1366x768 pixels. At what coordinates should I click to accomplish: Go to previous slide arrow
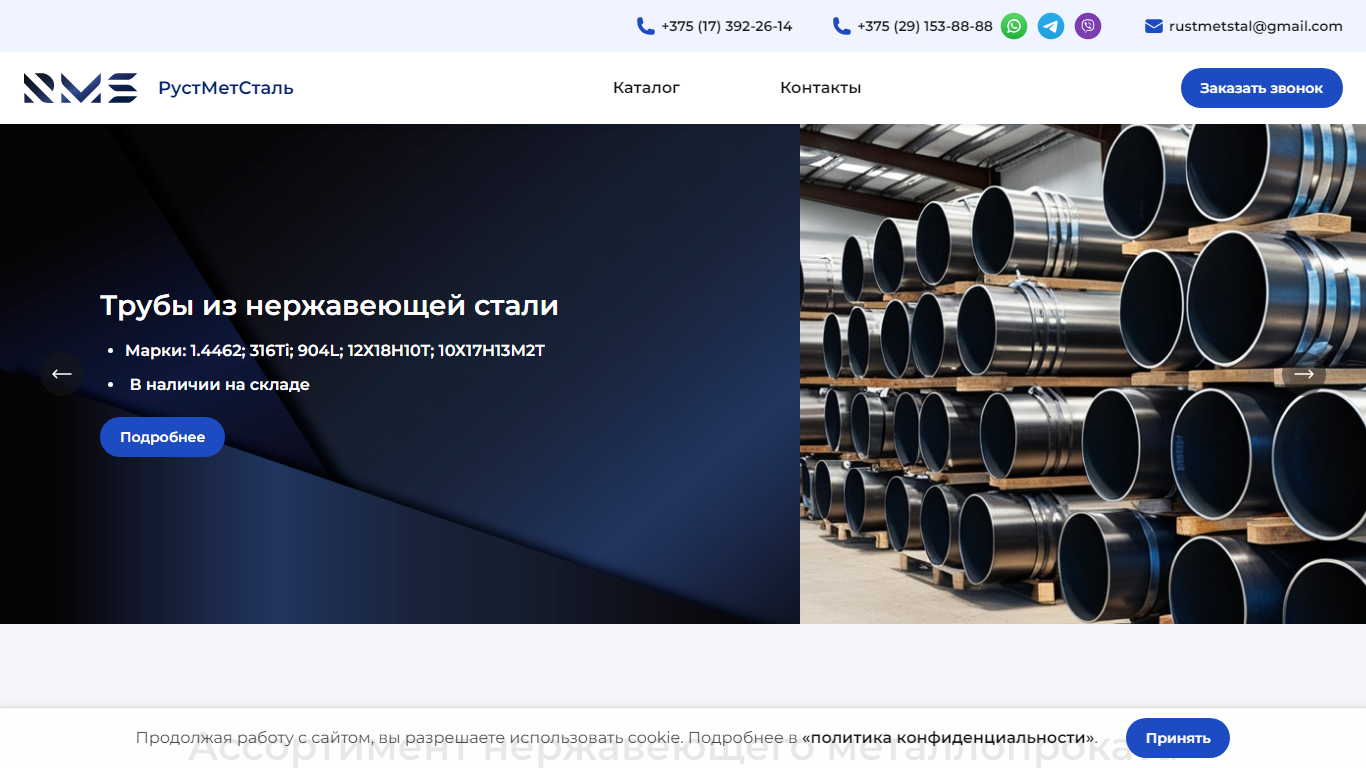coord(62,374)
